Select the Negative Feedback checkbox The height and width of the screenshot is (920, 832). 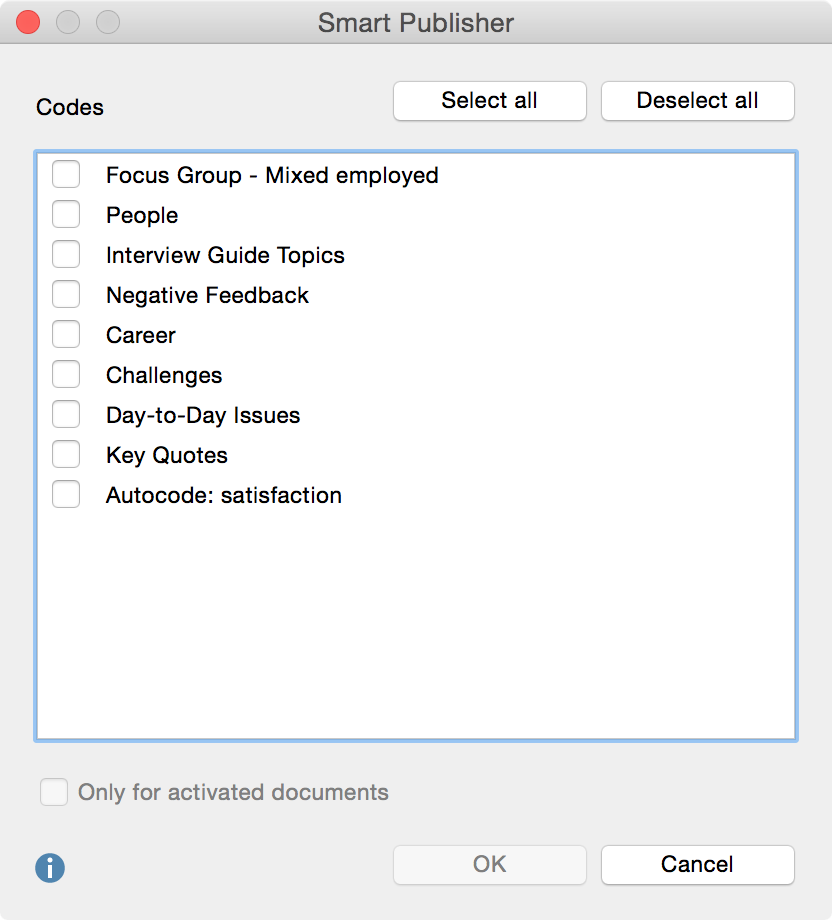tap(66, 295)
